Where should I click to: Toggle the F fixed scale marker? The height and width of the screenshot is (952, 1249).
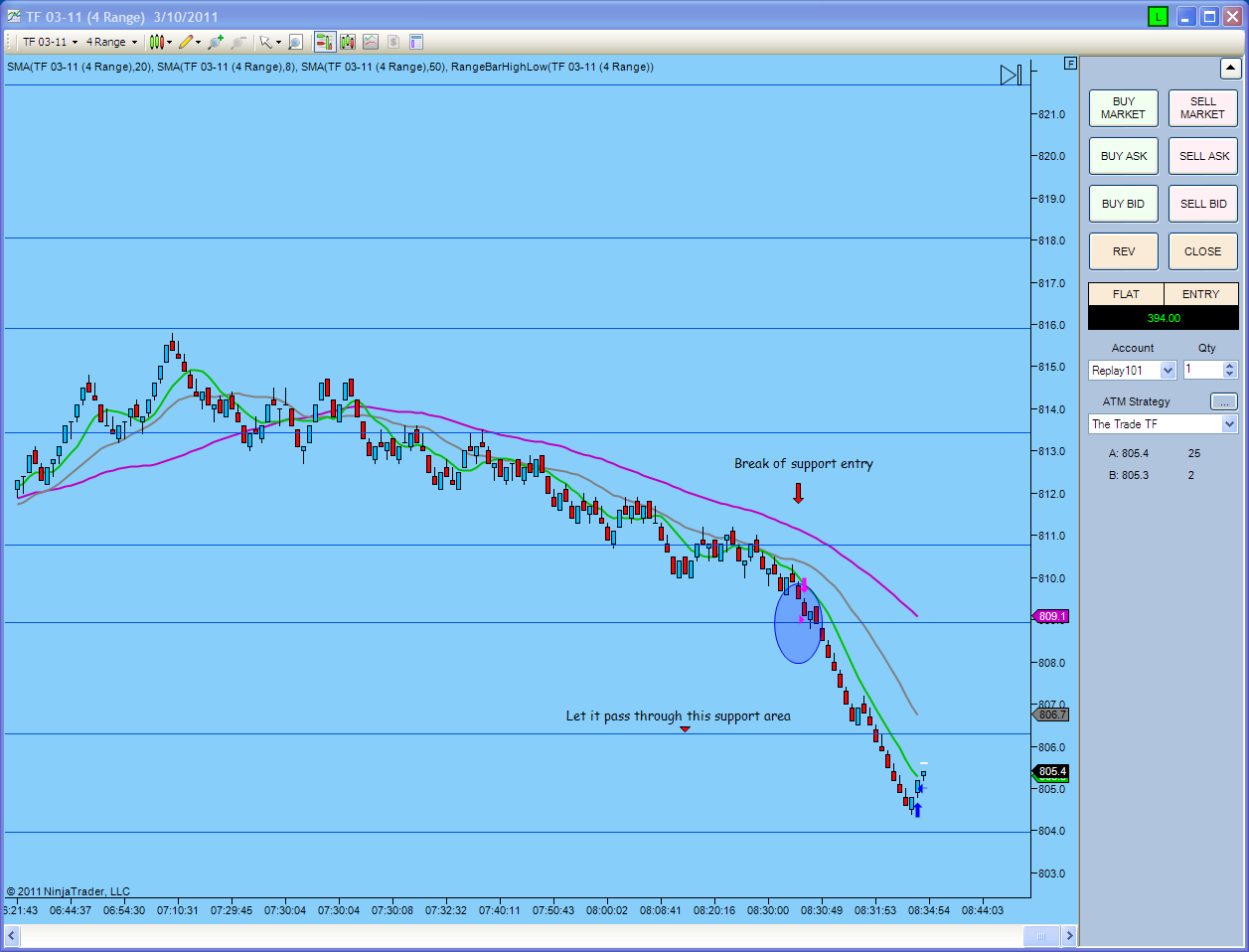pos(1070,64)
